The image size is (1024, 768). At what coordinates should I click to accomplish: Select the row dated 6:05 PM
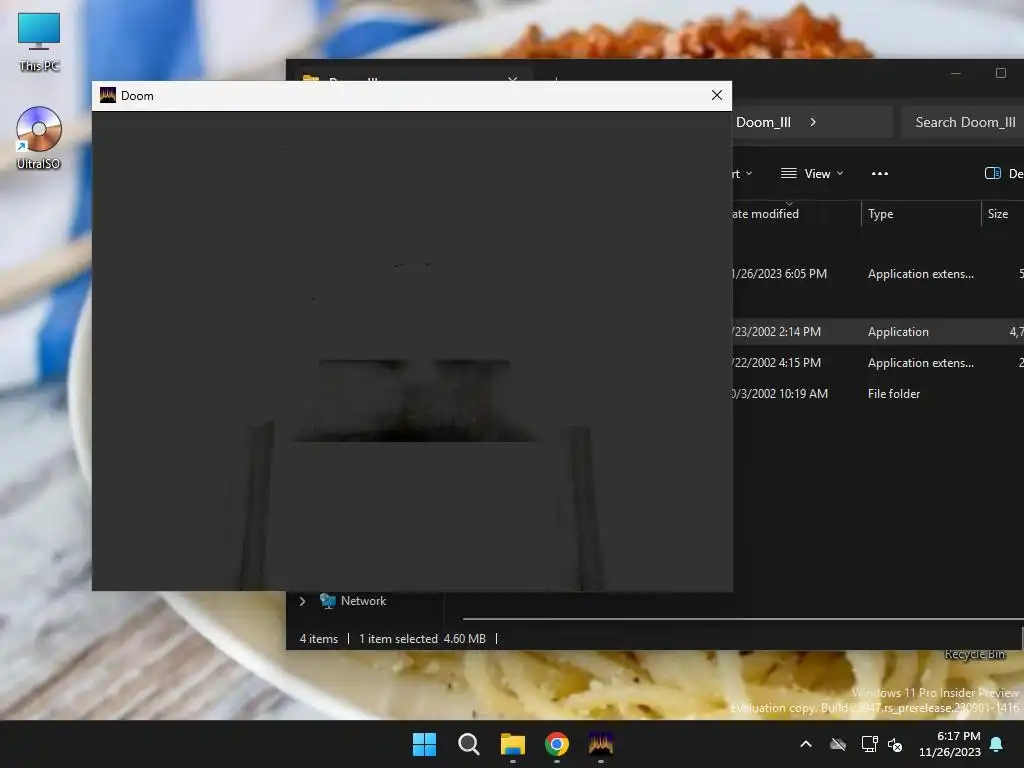coord(878,274)
